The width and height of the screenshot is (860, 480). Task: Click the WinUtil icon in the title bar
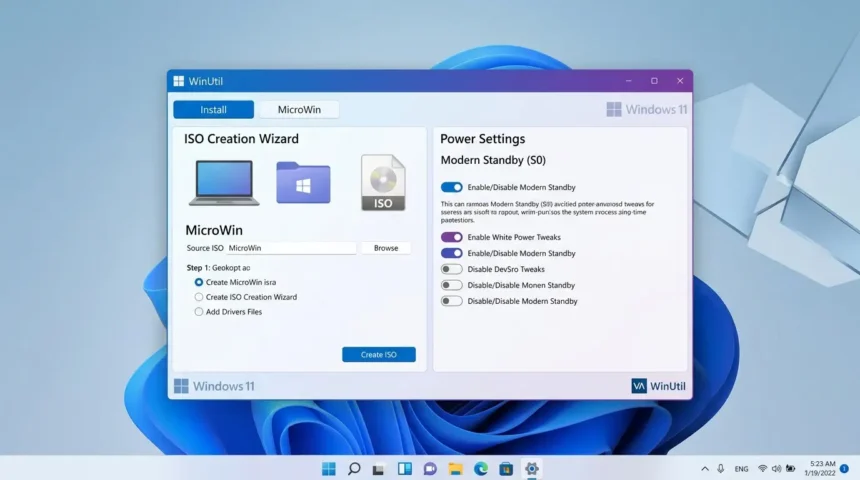pos(178,81)
